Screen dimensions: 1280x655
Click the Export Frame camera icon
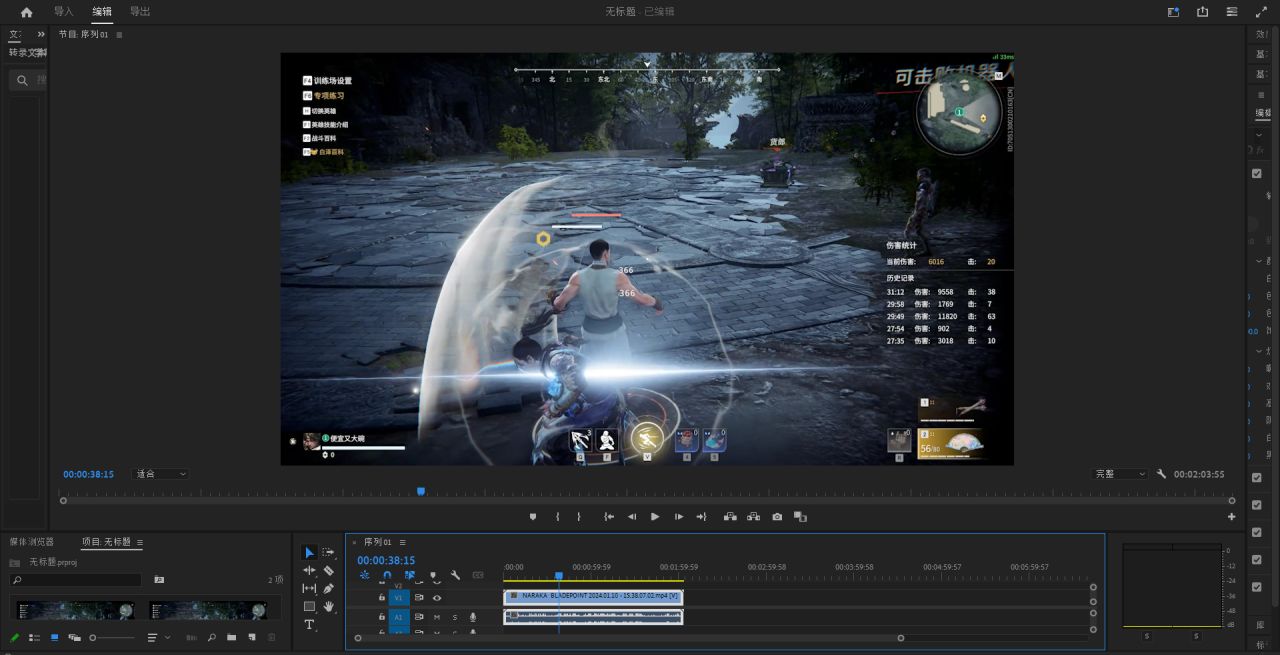coord(777,517)
